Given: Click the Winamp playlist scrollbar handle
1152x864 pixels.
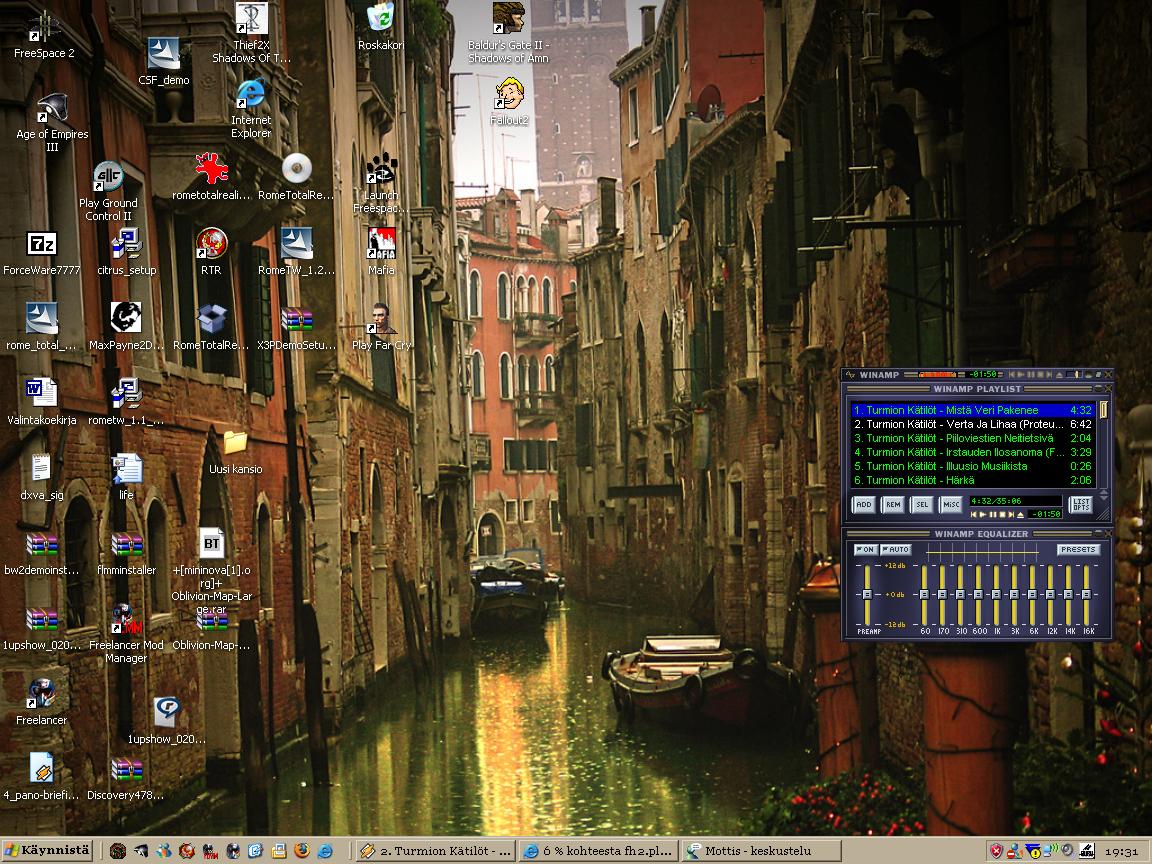Looking at the screenshot, I should tap(1104, 410).
